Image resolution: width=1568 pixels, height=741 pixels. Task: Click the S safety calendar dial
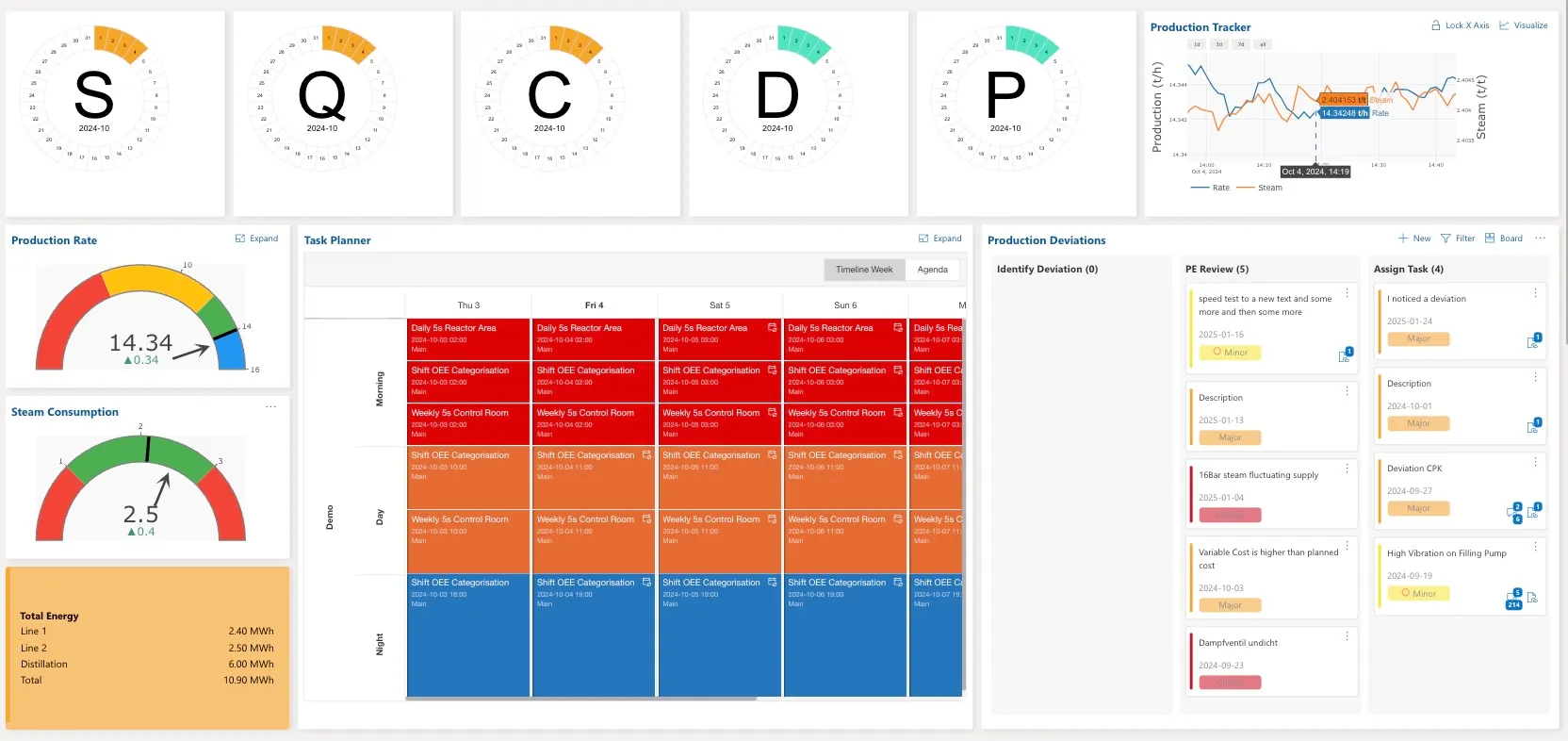94,97
